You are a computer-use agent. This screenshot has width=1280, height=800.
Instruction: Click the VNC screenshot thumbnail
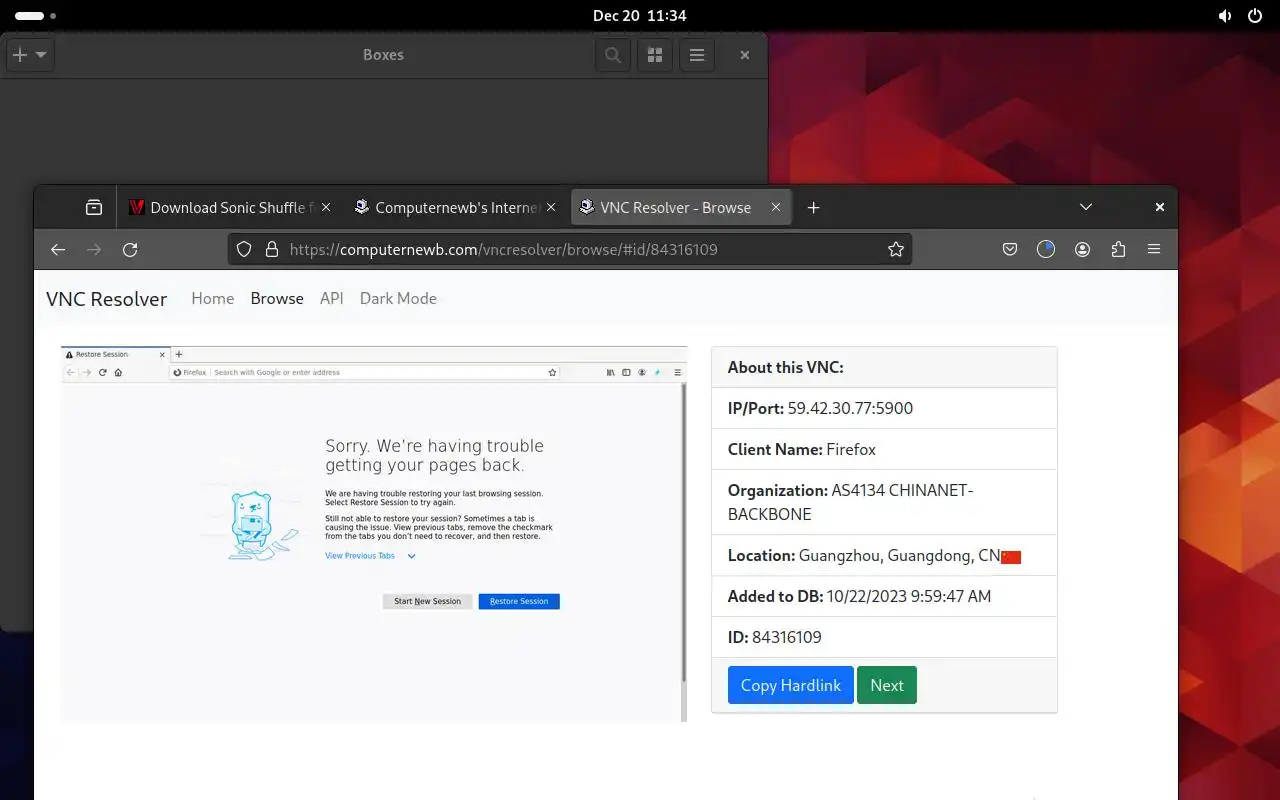[374, 534]
